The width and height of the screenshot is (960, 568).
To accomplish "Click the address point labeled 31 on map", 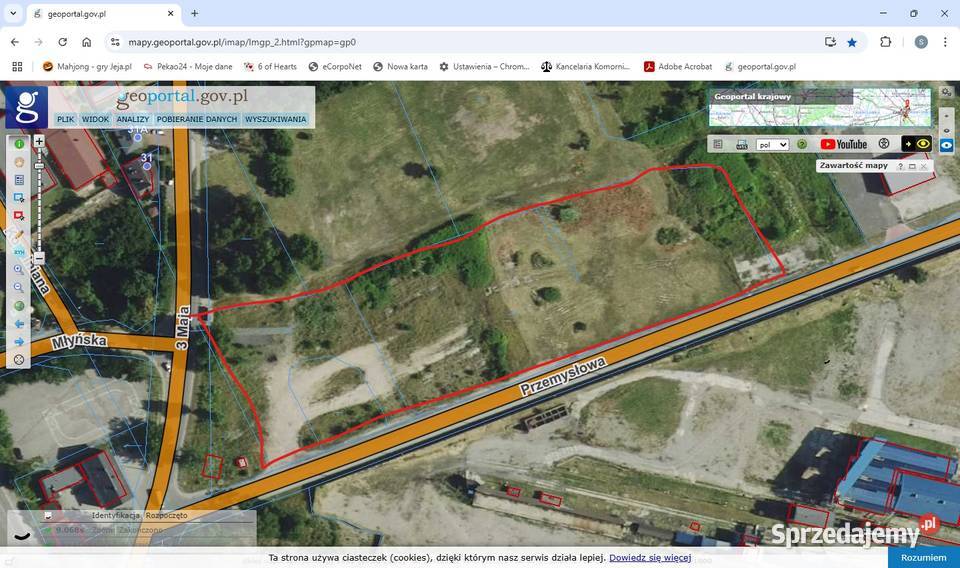I will click(146, 165).
